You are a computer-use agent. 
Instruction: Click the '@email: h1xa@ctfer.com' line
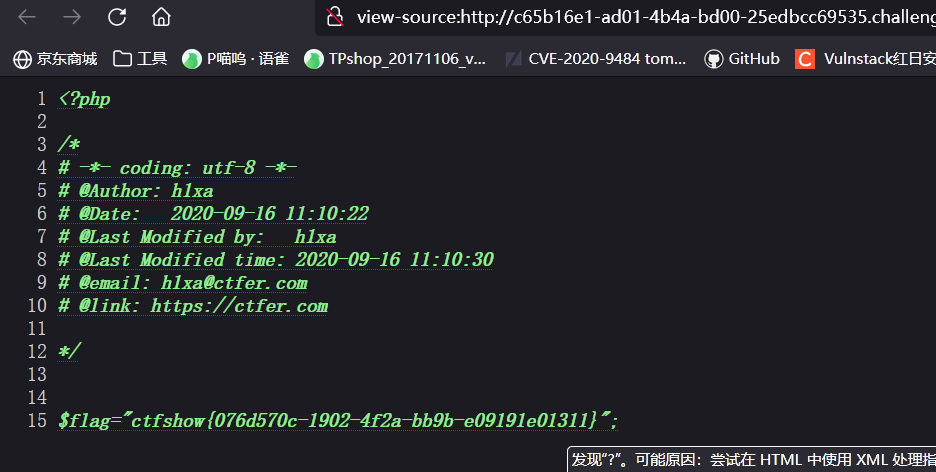[x=183, y=283]
